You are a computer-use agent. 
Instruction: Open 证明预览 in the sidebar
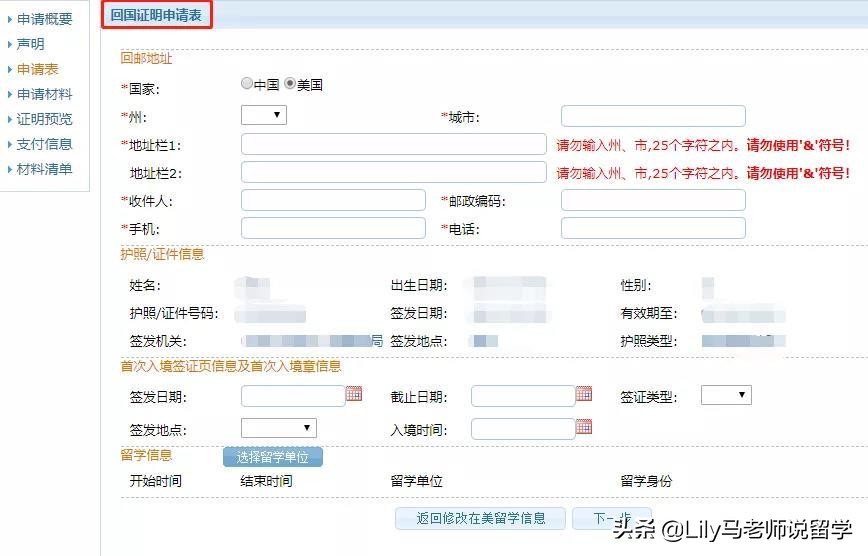click(x=45, y=119)
